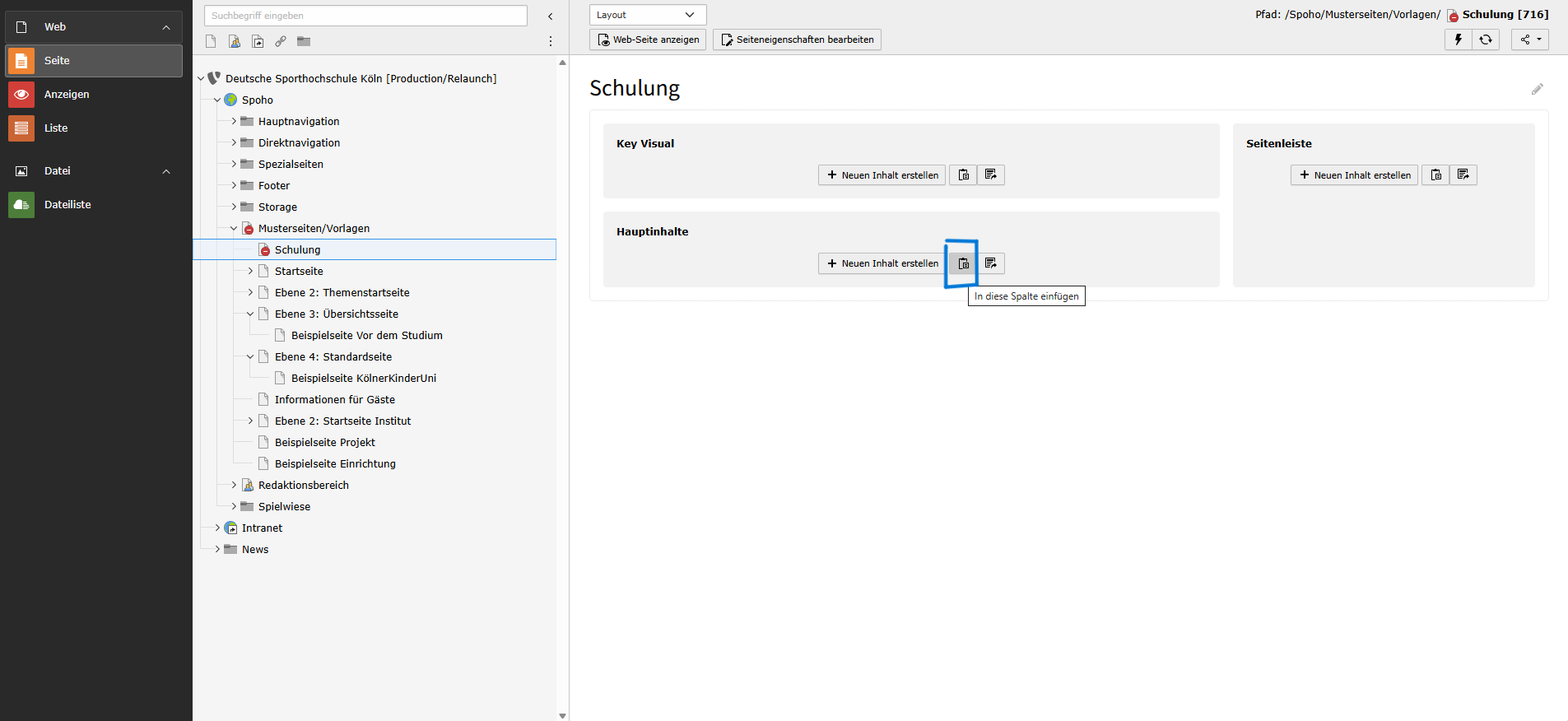Expand the Hauptnavigation tree node

(x=234, y=121)
